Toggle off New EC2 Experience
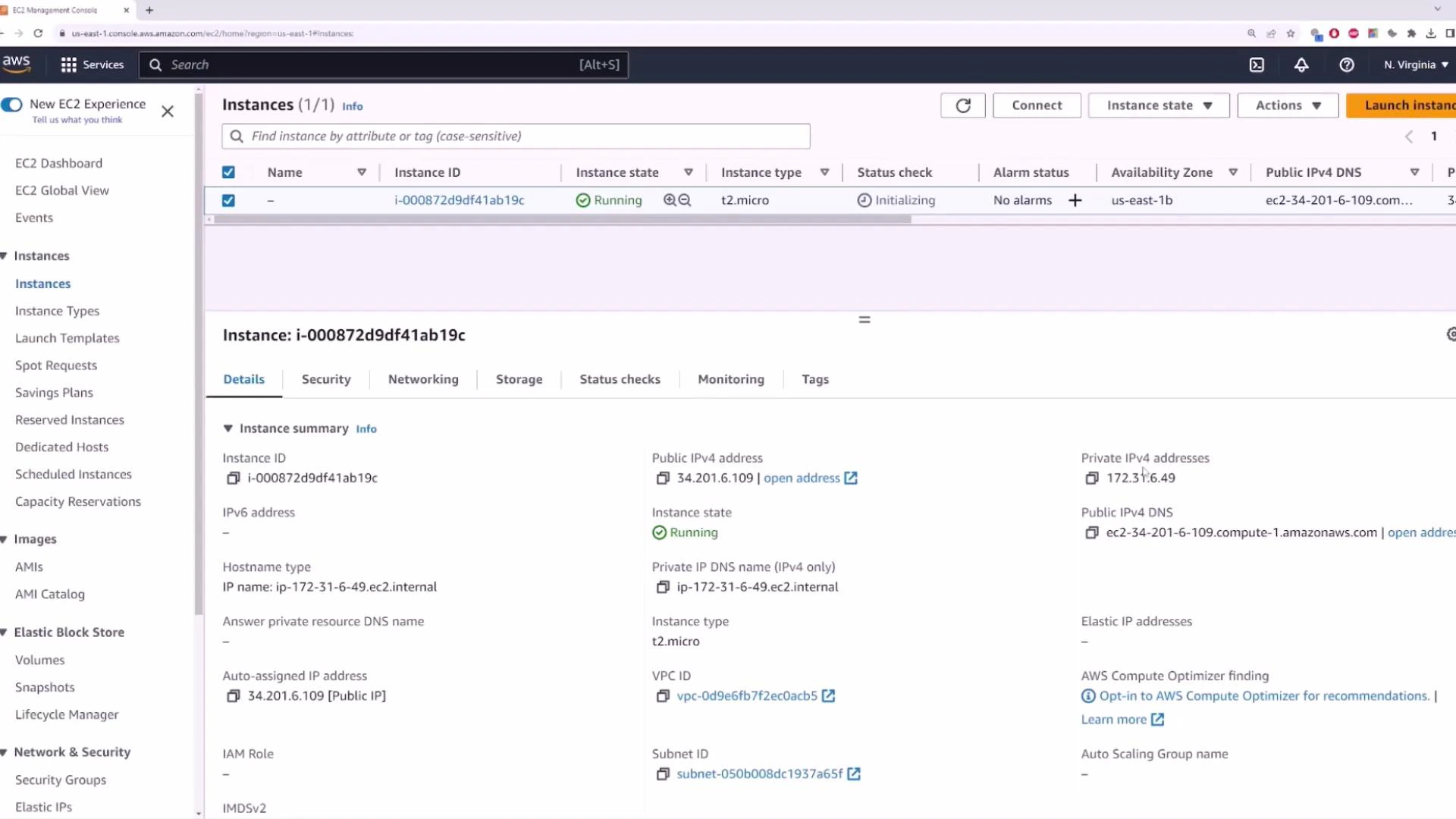 click(11, 105)
